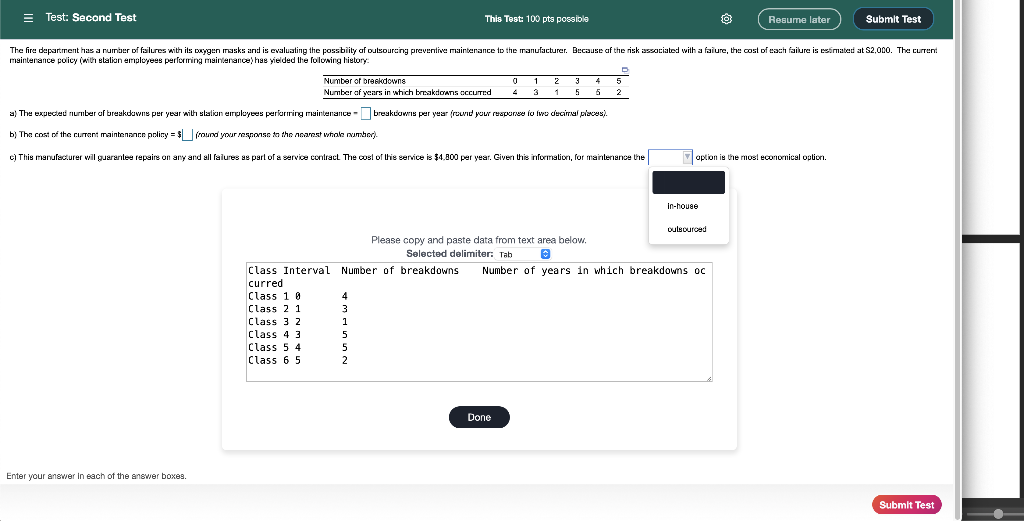Click 'Please copy and paste data' instruction text
This screenshot has width=1024, height=521.
(x=479, y=240)
